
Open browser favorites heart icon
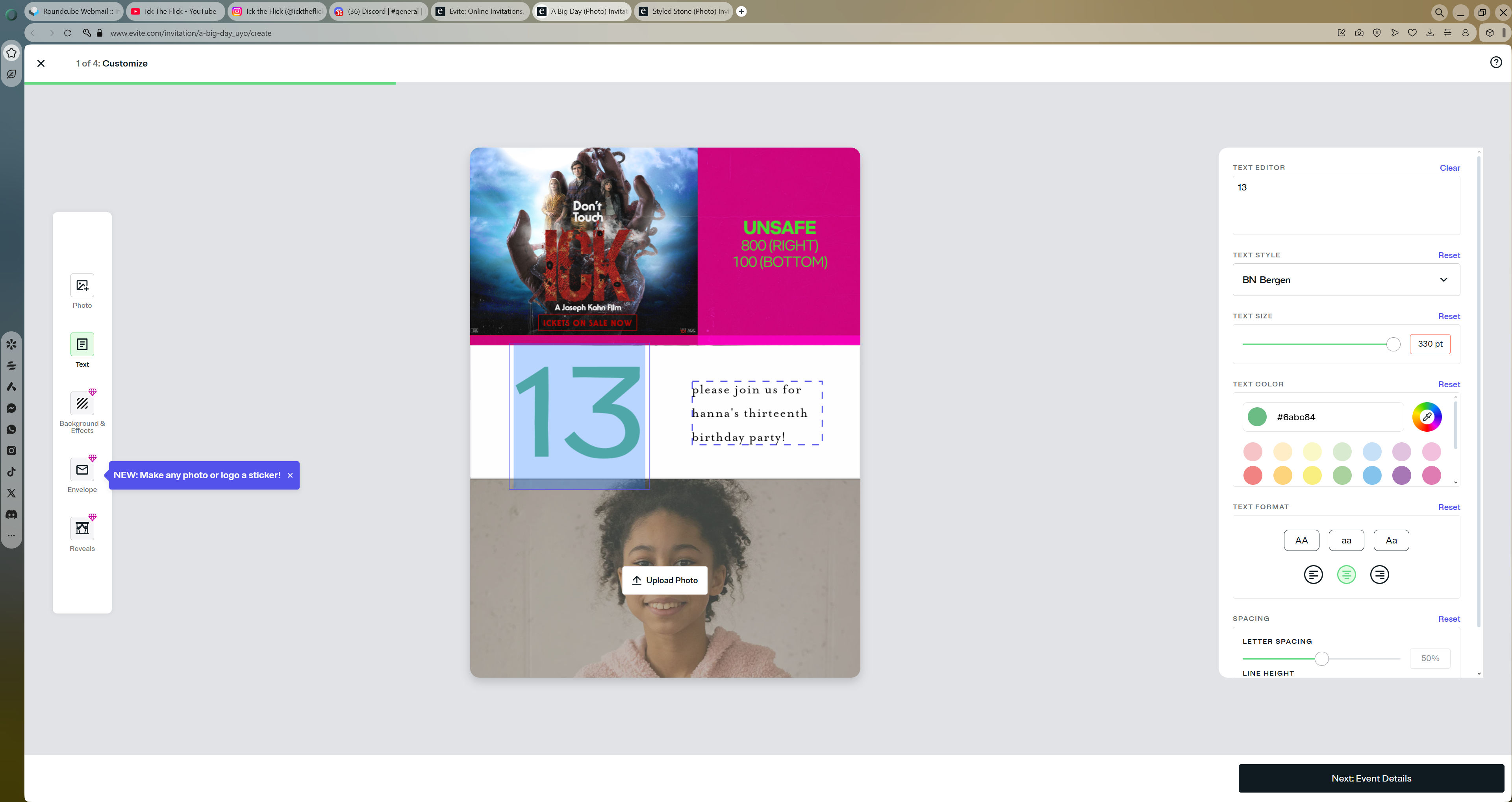click(1412, 33)
